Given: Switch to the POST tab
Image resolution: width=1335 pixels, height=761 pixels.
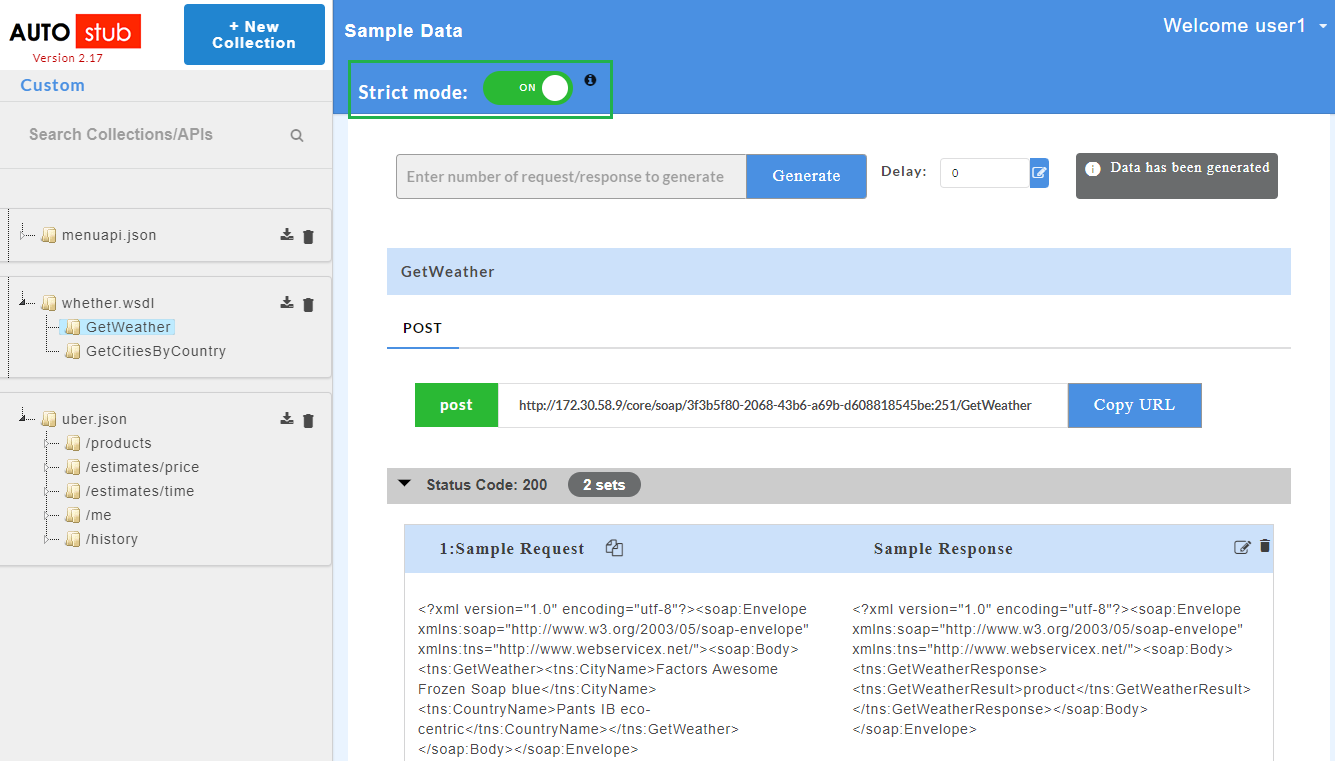Looking at the screenshot, I should (422, 328).
